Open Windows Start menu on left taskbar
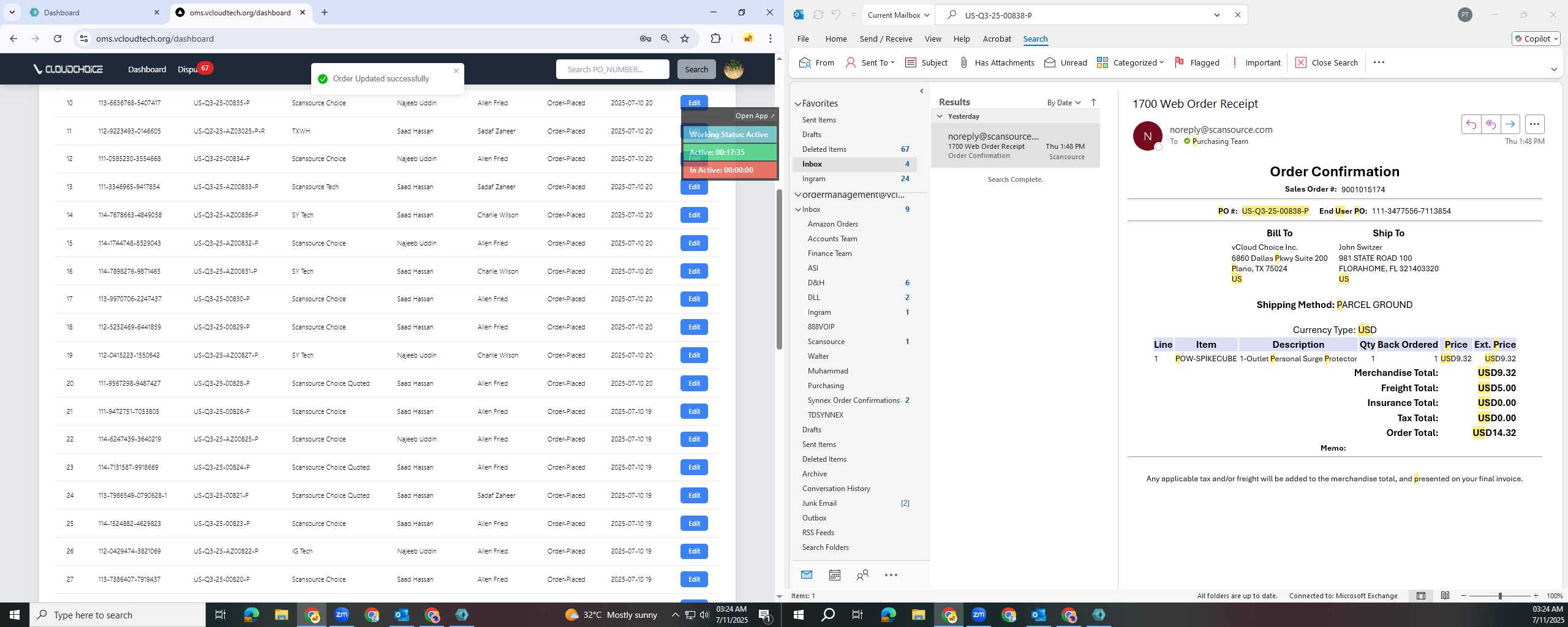The width and height of the screenshot is (1568, 627). pos(15,615)
